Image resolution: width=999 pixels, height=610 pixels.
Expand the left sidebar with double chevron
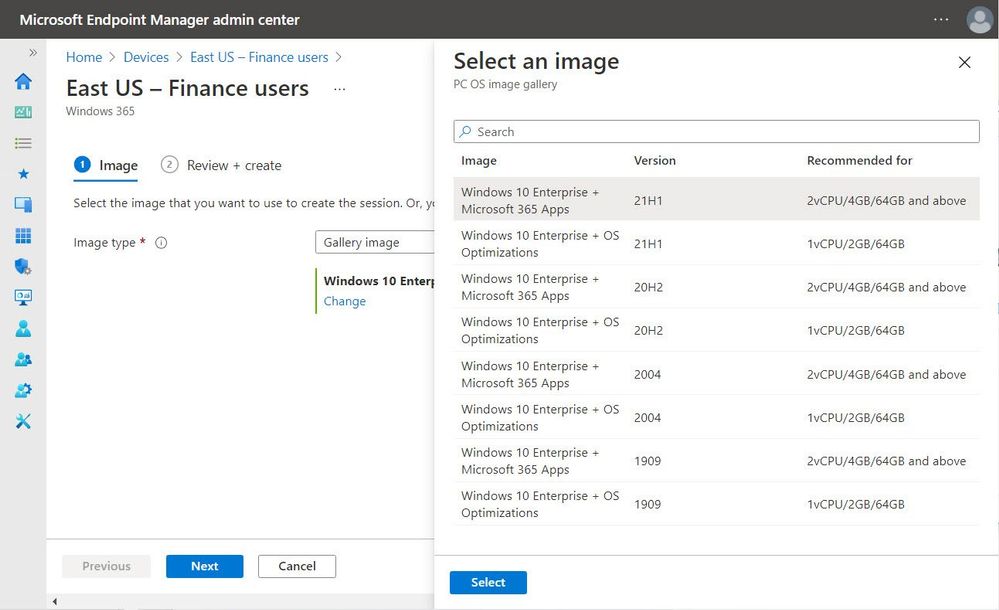click(33, 53)
